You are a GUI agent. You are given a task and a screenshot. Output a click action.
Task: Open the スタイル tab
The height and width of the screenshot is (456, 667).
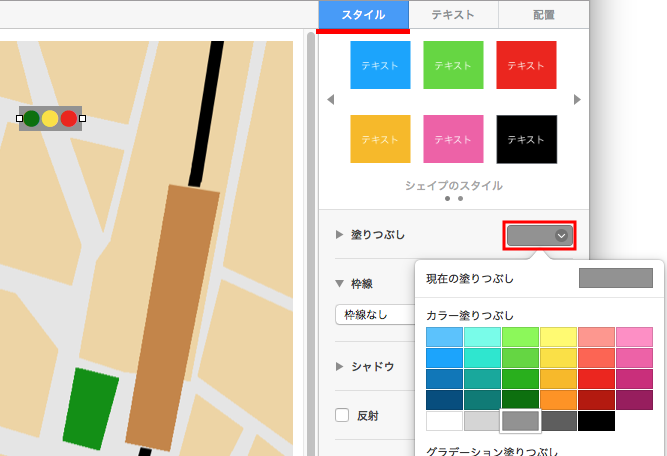pos(363,15)
